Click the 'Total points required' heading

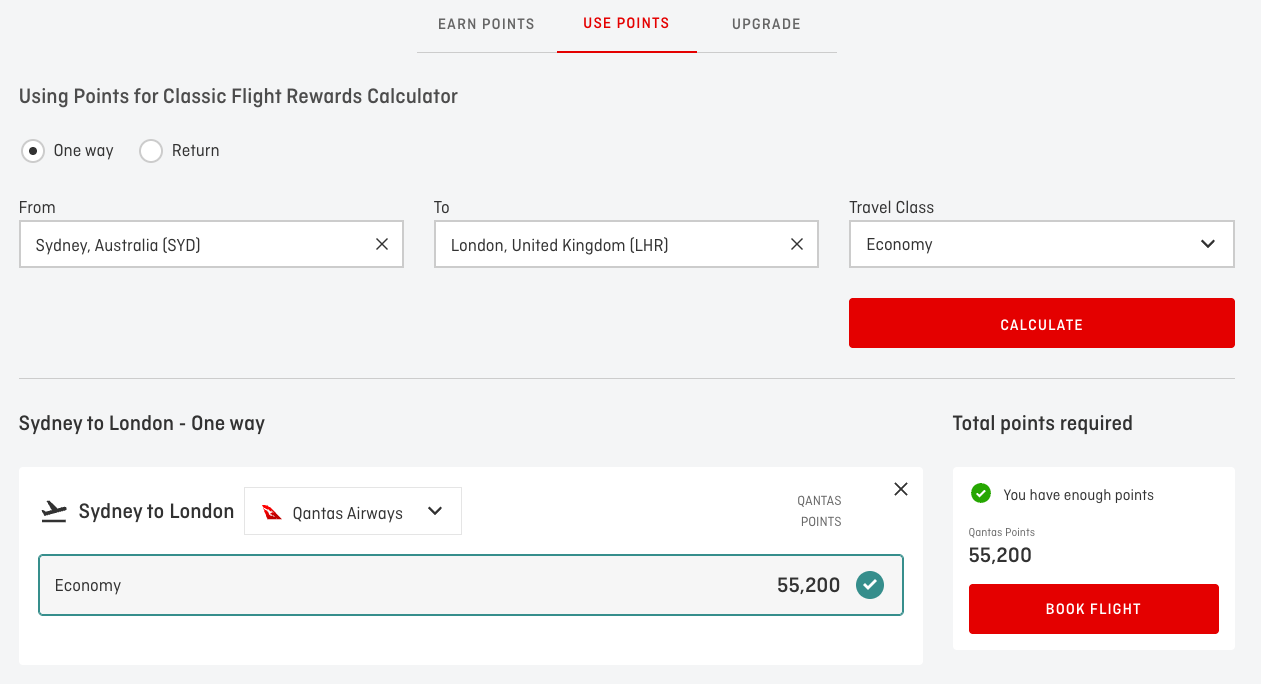1043,423
